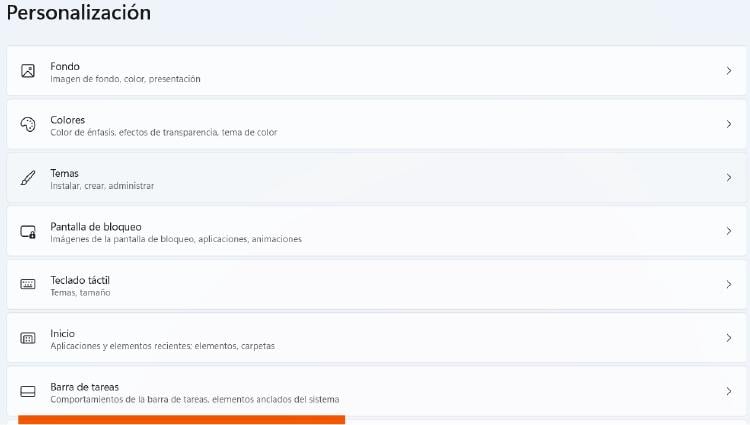Click the arrow at the Inicio row's end
750x425 pixels.
[x=728, y=338]
